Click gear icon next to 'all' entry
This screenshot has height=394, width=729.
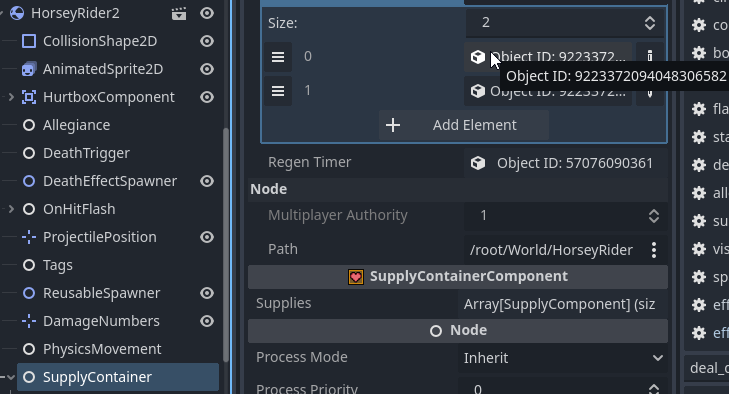click(x=699, y=193)
